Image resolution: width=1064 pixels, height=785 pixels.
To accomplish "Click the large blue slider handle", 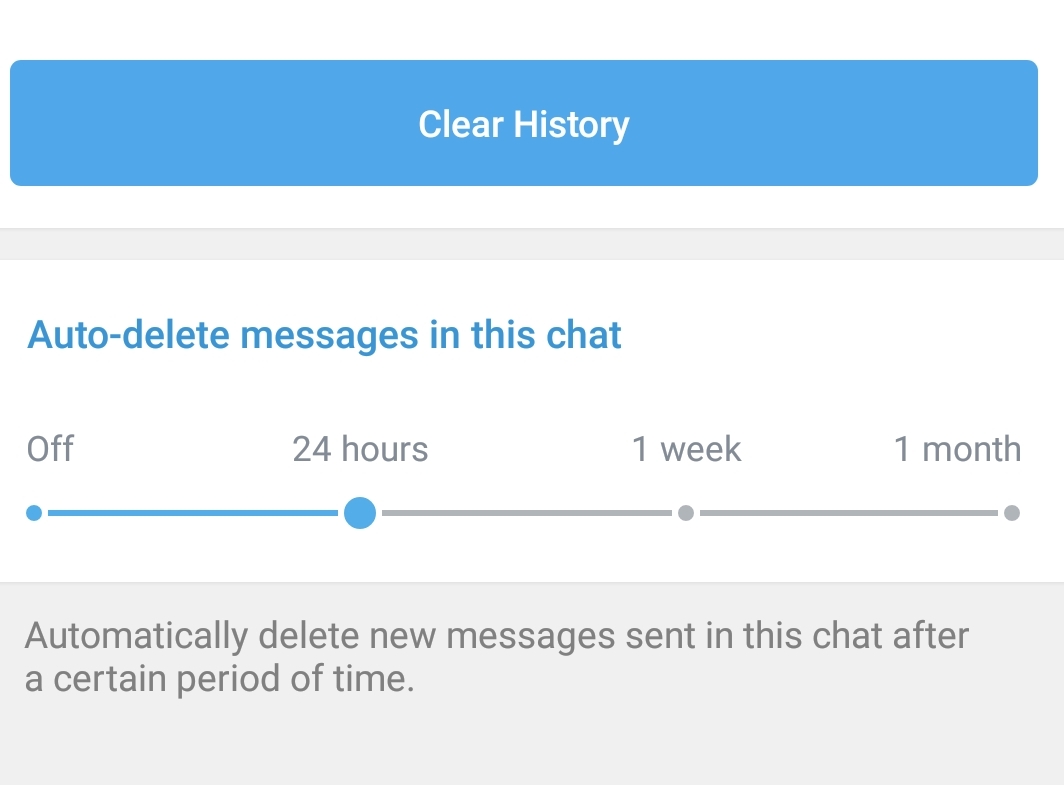I will pyautogui.click(x=360, y=513).
